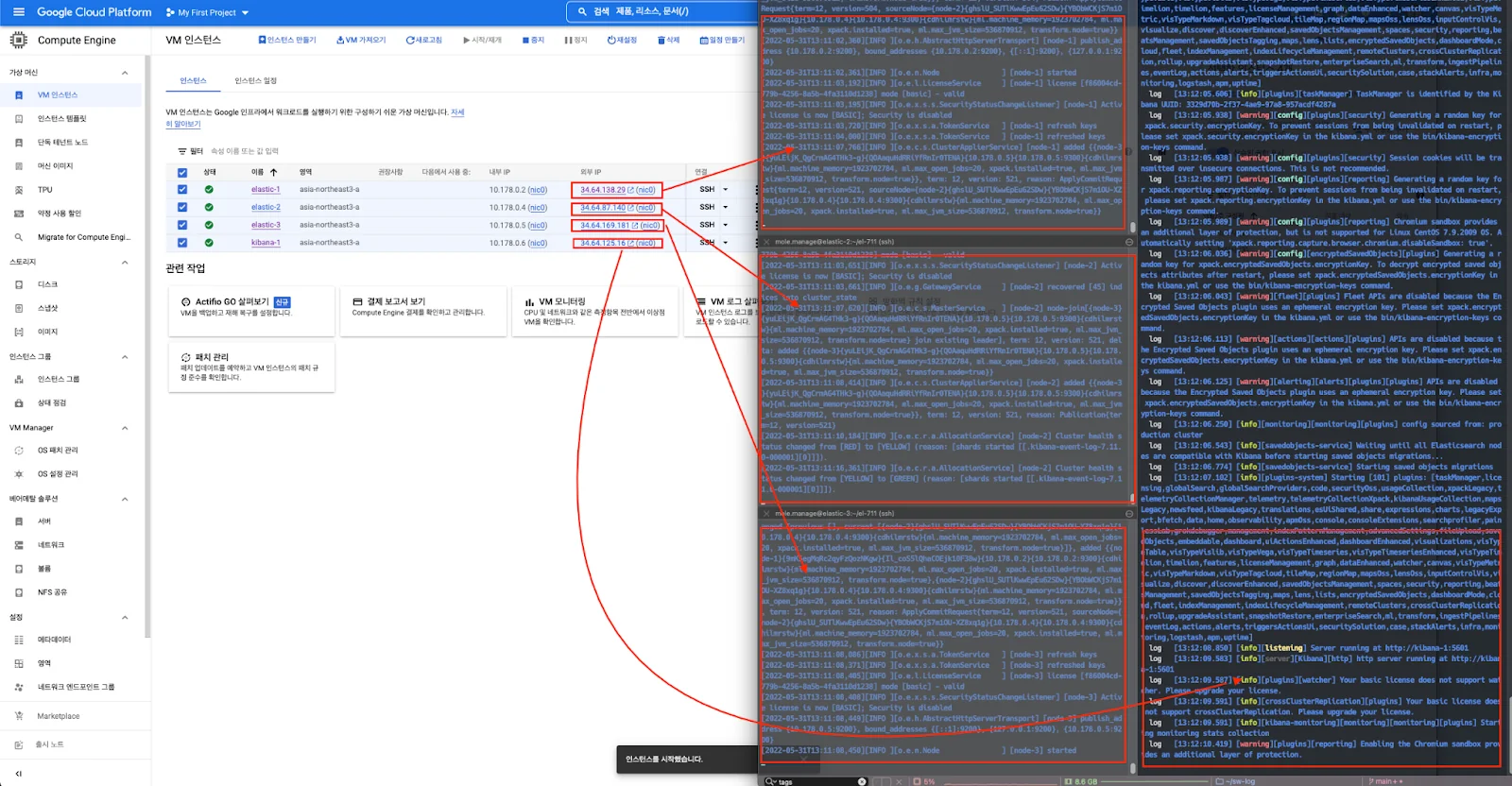Click the stop (중지) toolbar button
Image resolution: width=1512 pixels, height=786 pixels.
(x=525, y=41)
